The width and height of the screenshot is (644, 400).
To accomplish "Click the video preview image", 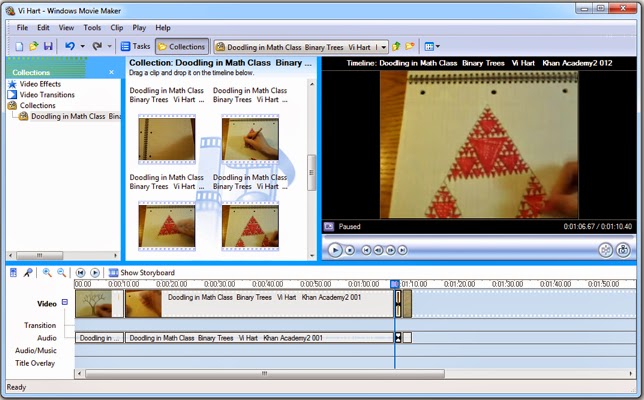I will [x=479, y=145].
